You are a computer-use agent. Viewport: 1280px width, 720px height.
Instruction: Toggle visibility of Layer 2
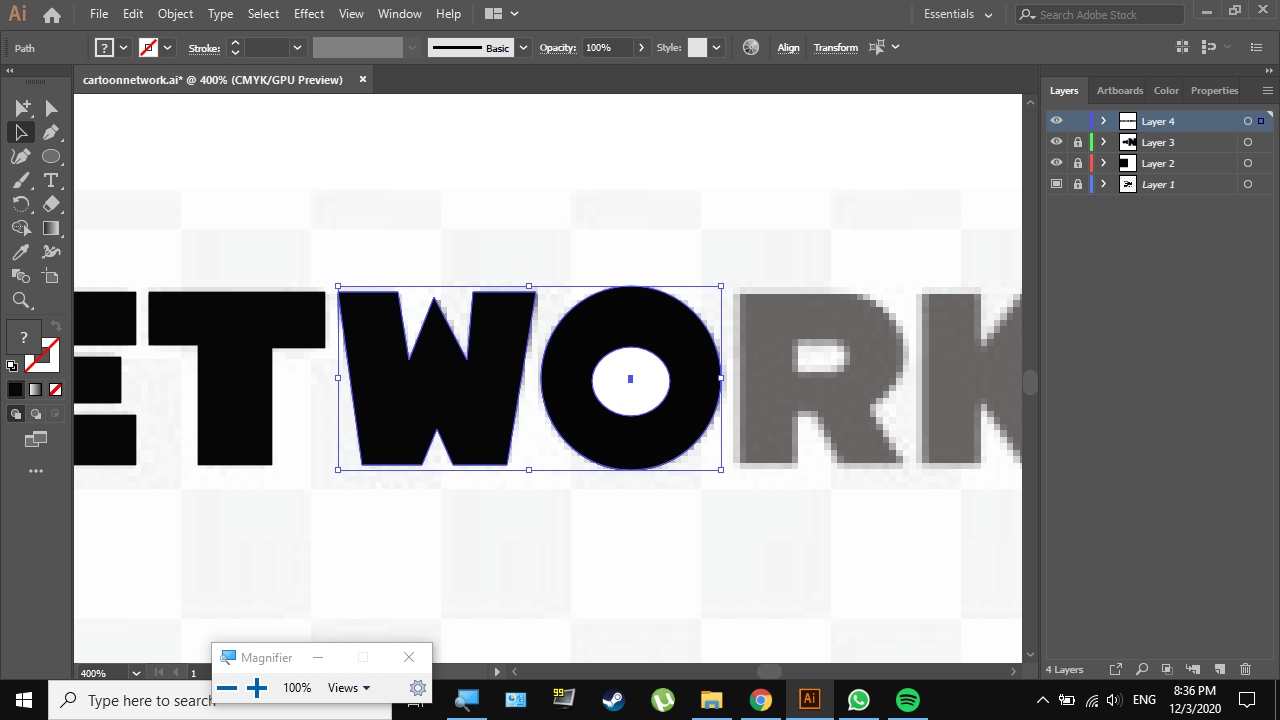tap(1056, 163)
